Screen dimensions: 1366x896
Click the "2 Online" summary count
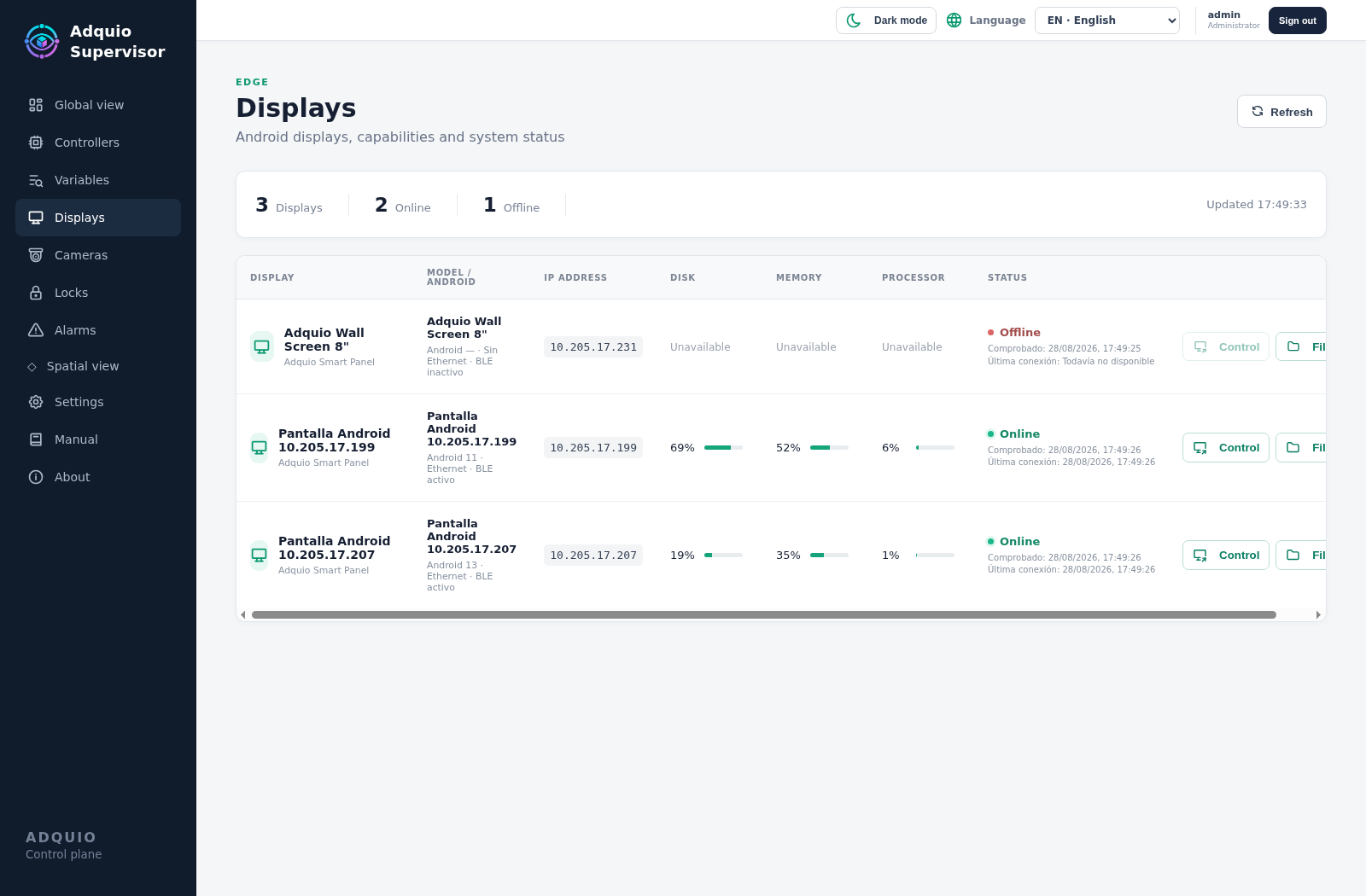pos(403,205)
